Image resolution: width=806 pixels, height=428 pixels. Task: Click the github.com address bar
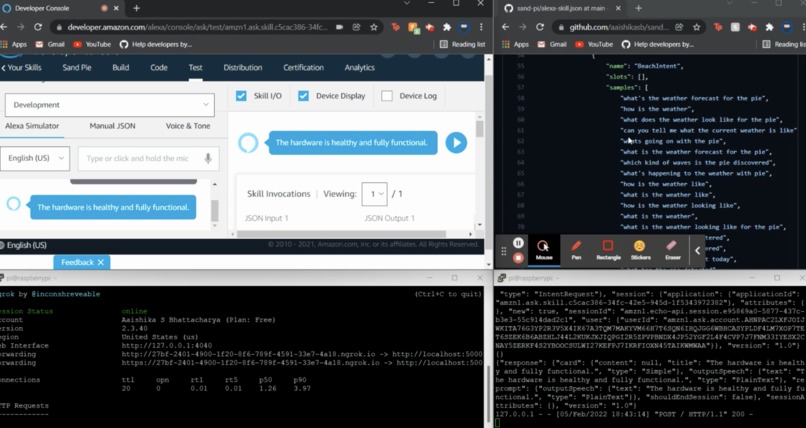[x=617, y=27]
